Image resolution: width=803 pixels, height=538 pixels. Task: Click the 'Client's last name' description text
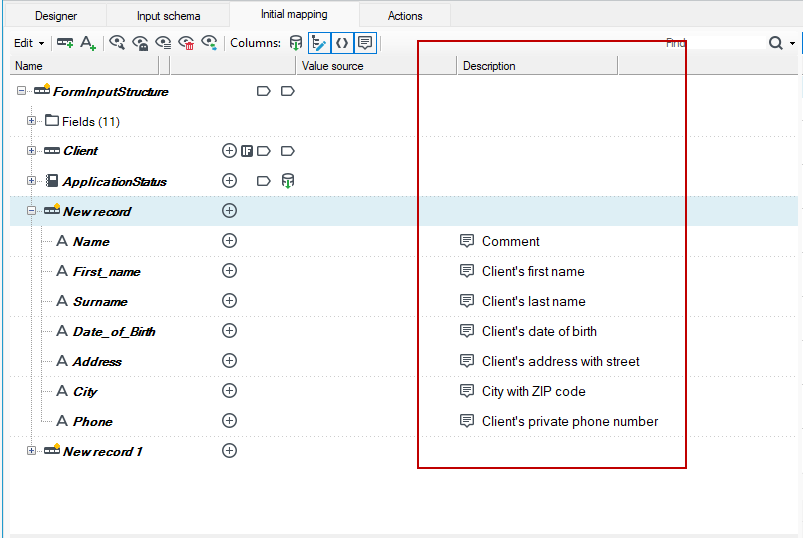tap(534, 302)
